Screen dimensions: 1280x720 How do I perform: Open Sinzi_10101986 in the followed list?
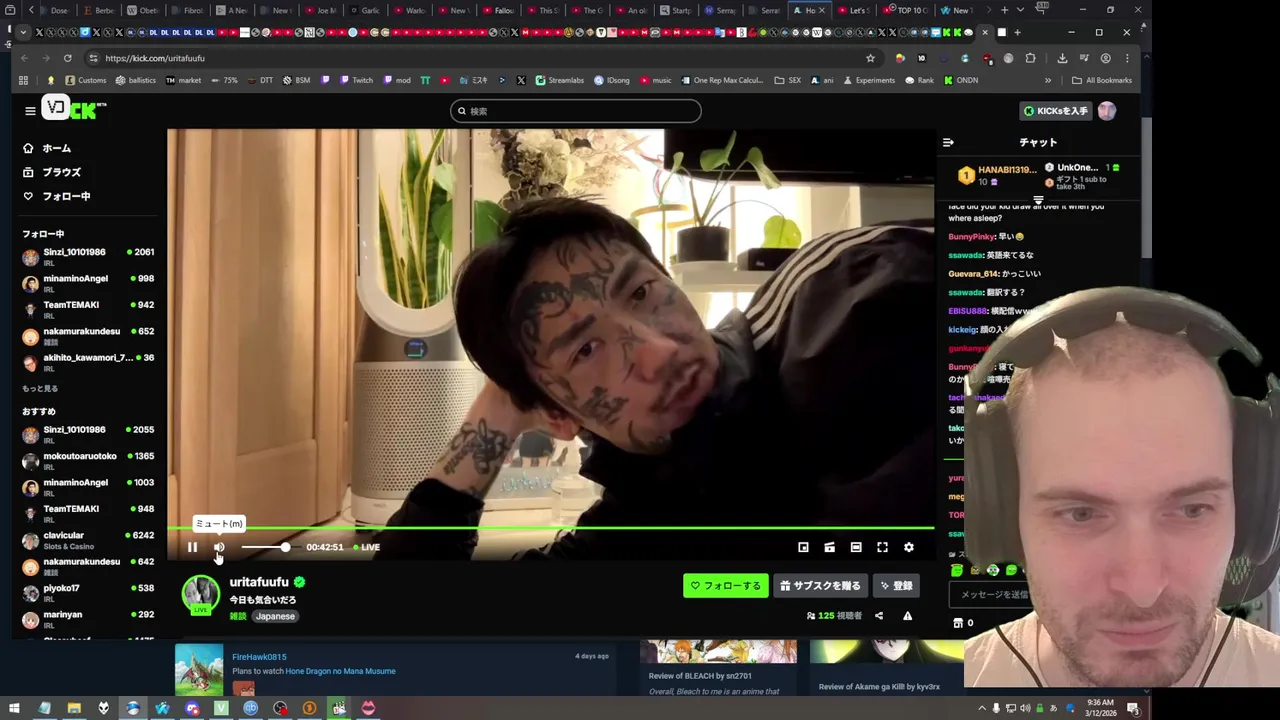[x=88, y=257]
